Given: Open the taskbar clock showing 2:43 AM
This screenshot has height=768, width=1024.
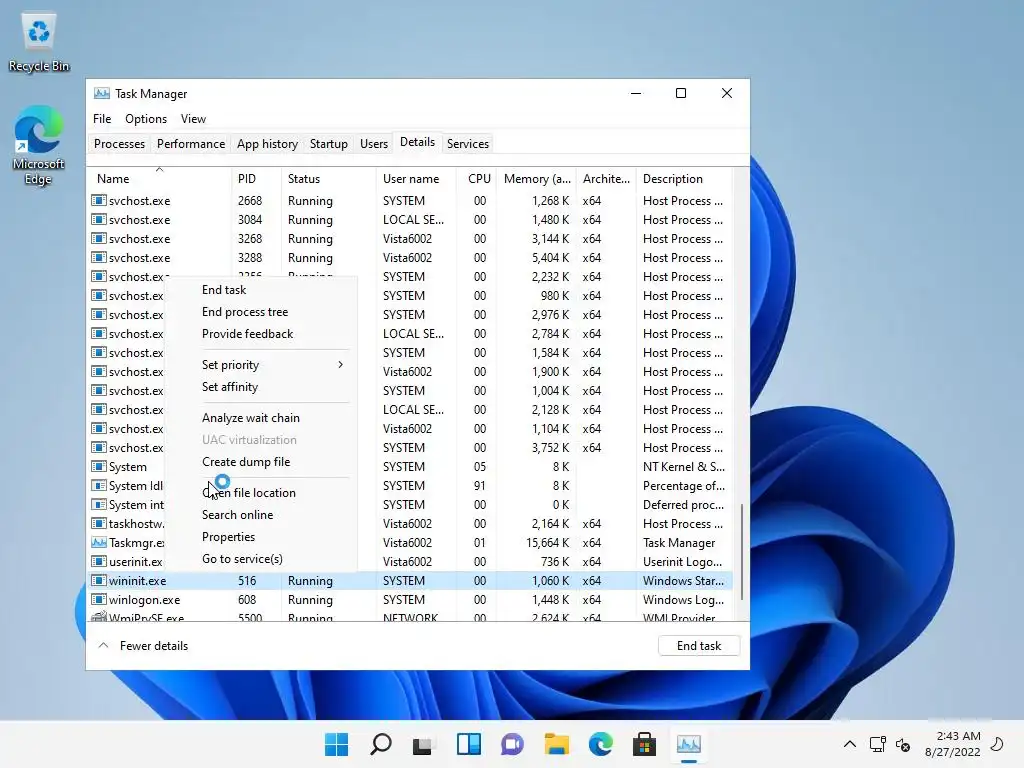Looking at the screenshot, I should coord(953,744).
